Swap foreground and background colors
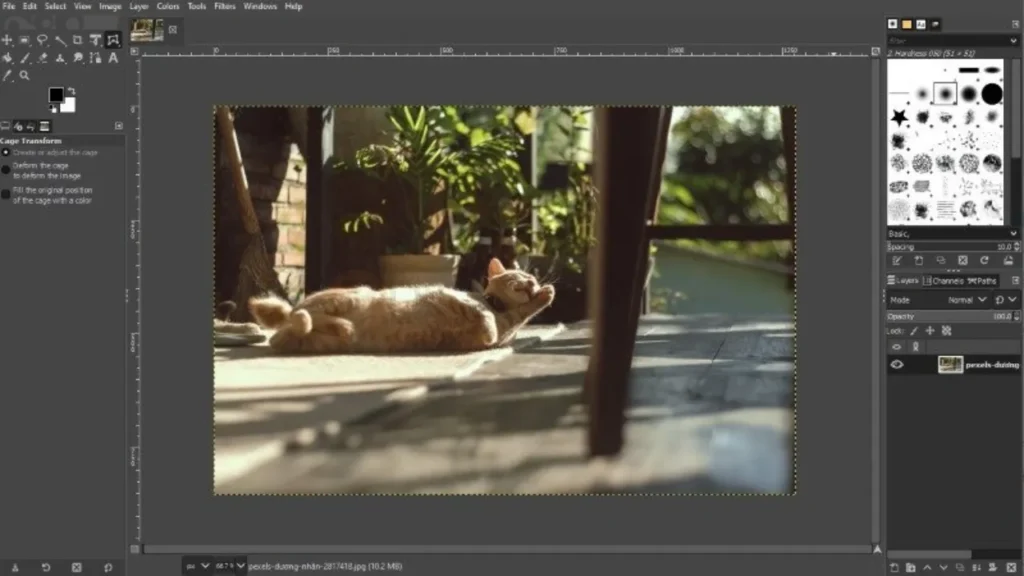Image resolution: width=1024 pixels, height=576 pixels. [72, 91]
